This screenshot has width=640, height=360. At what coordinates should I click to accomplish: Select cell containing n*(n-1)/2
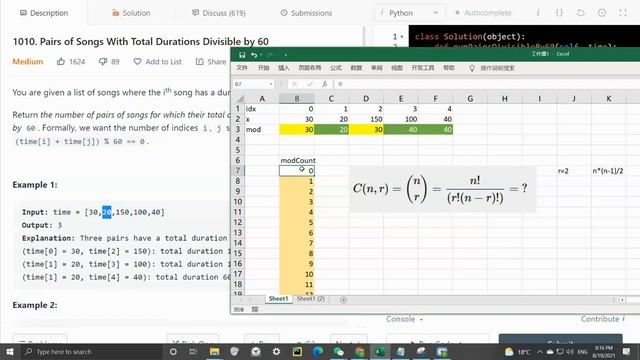click(608, 171)
